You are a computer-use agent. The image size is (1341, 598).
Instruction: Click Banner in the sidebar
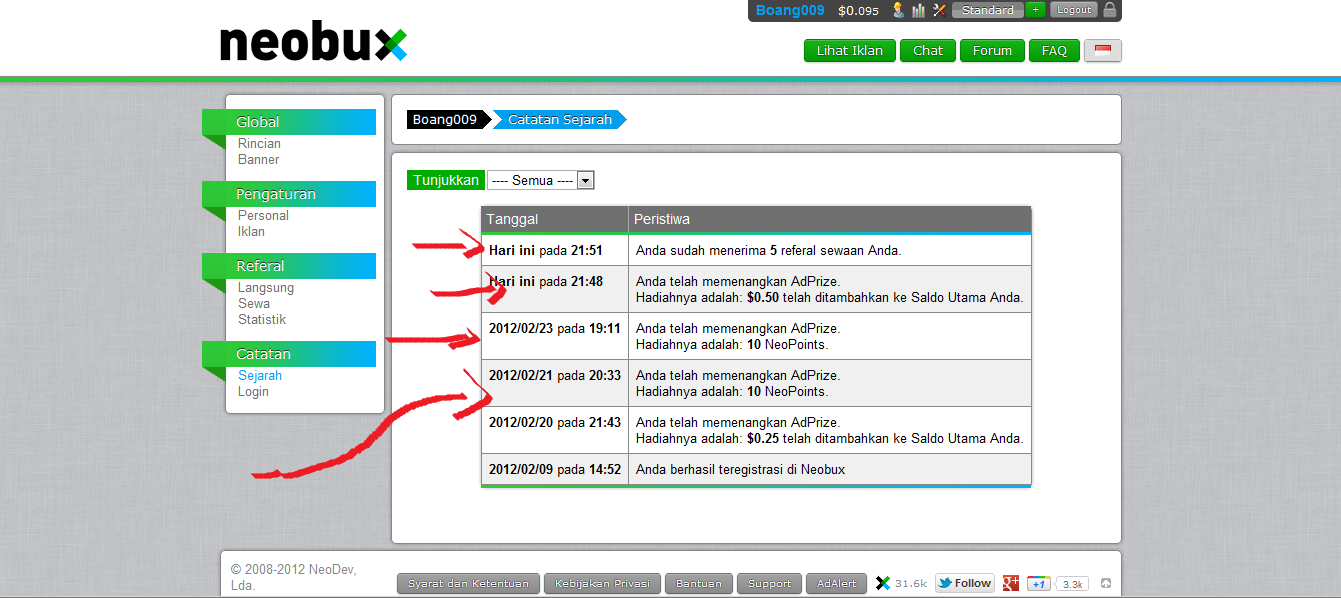pos(258,160)
